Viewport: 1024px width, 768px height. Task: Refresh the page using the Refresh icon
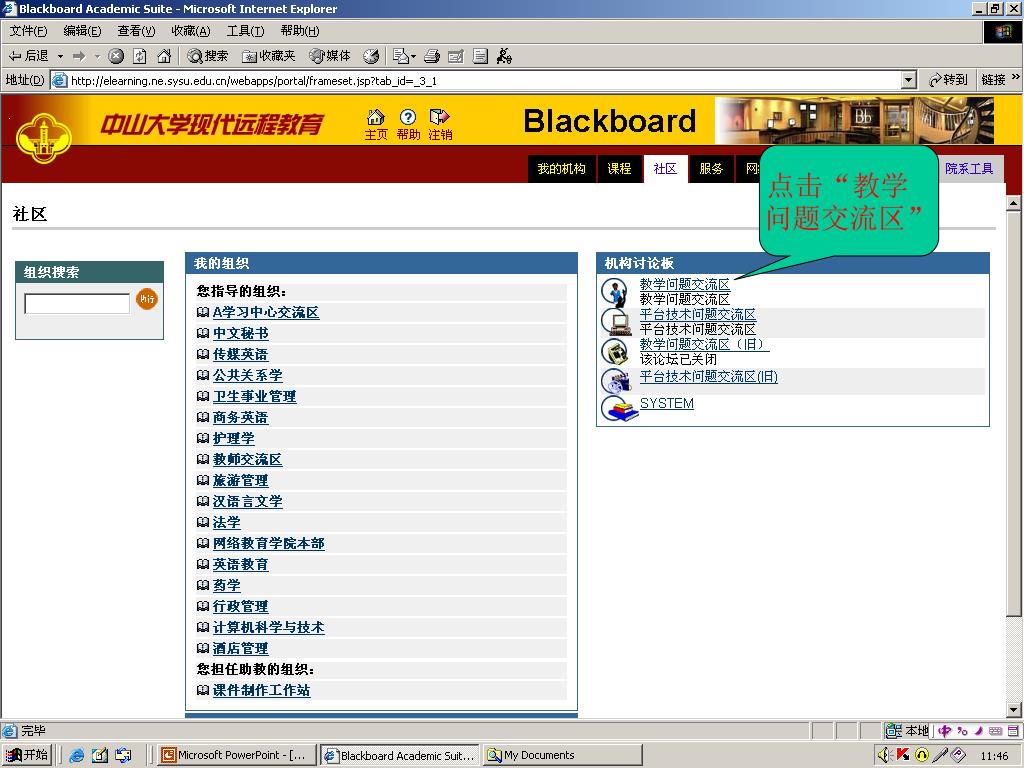140,56
